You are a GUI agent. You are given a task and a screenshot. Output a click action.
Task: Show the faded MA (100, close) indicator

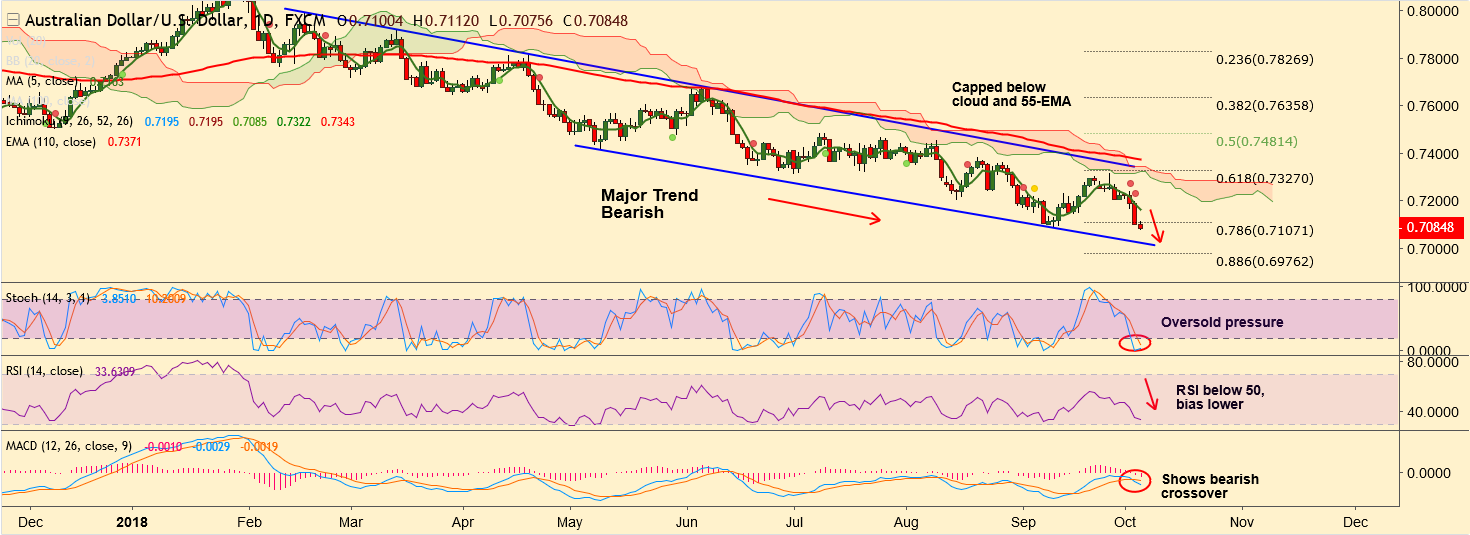coord(47,101)
